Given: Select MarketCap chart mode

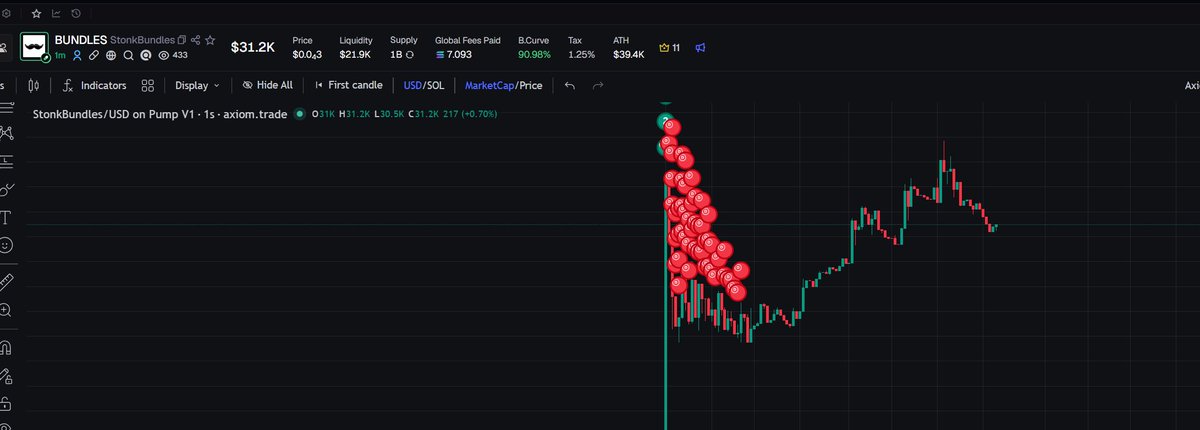Looking at the screenshot, I should 489,85.
